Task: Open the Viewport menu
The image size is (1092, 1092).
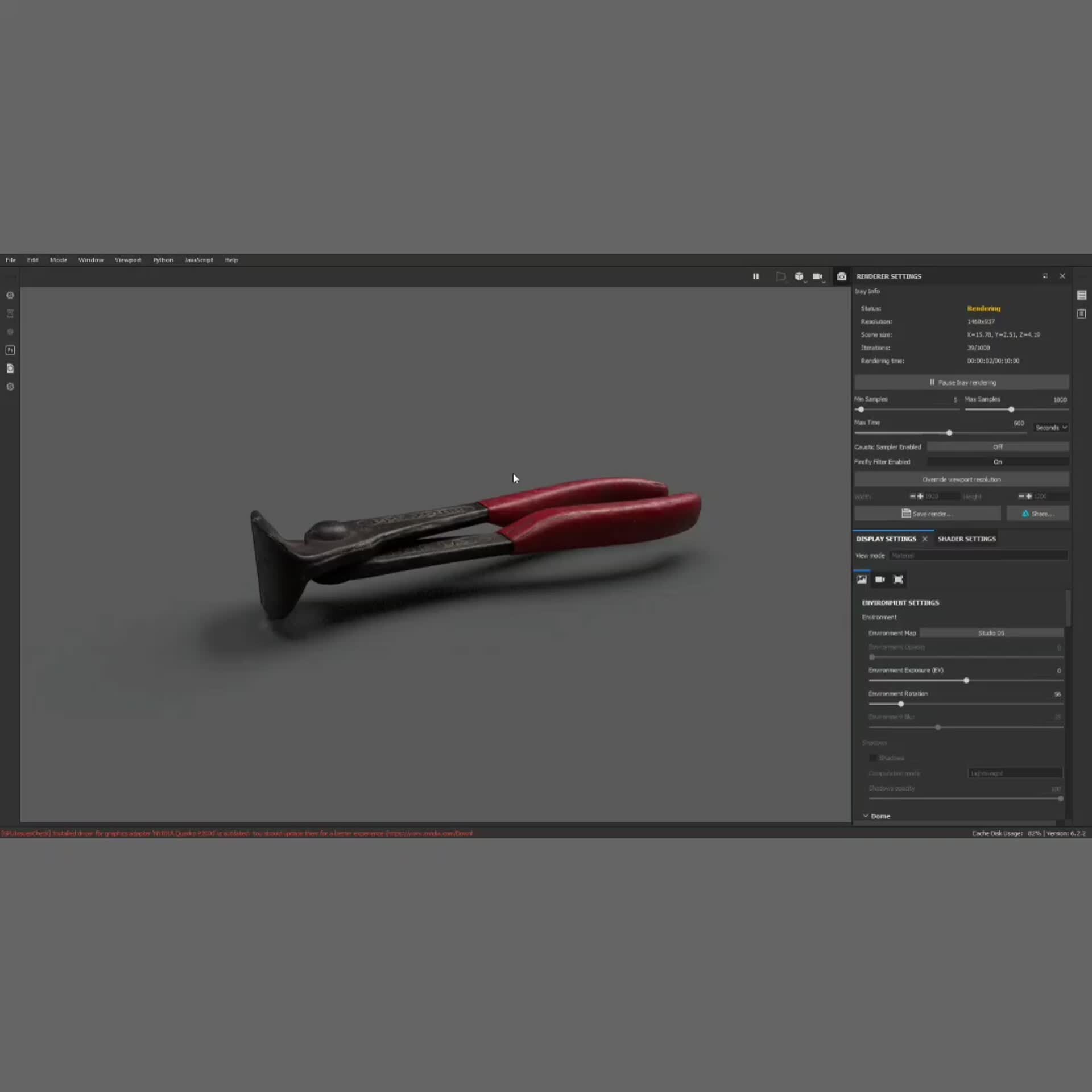Action: click(128, 260)
